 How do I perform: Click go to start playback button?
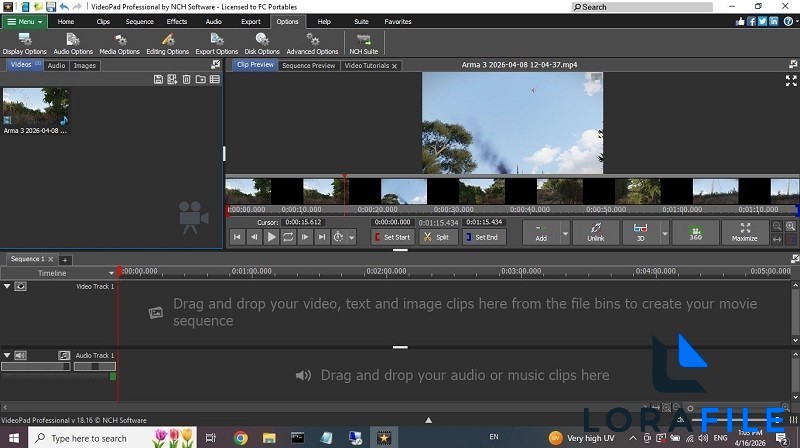coord(237,237)
